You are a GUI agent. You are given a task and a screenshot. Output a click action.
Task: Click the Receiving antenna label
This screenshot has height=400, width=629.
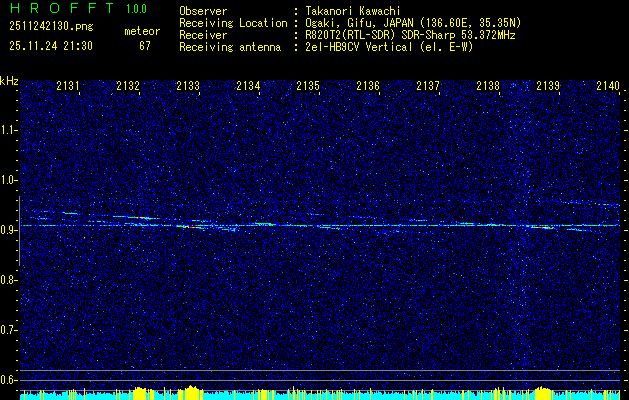pyautogui.click(x=230, y=47)
